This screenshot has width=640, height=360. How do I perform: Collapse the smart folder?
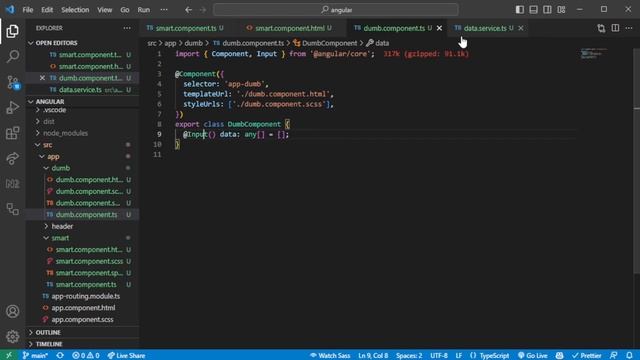pos(60,238)
